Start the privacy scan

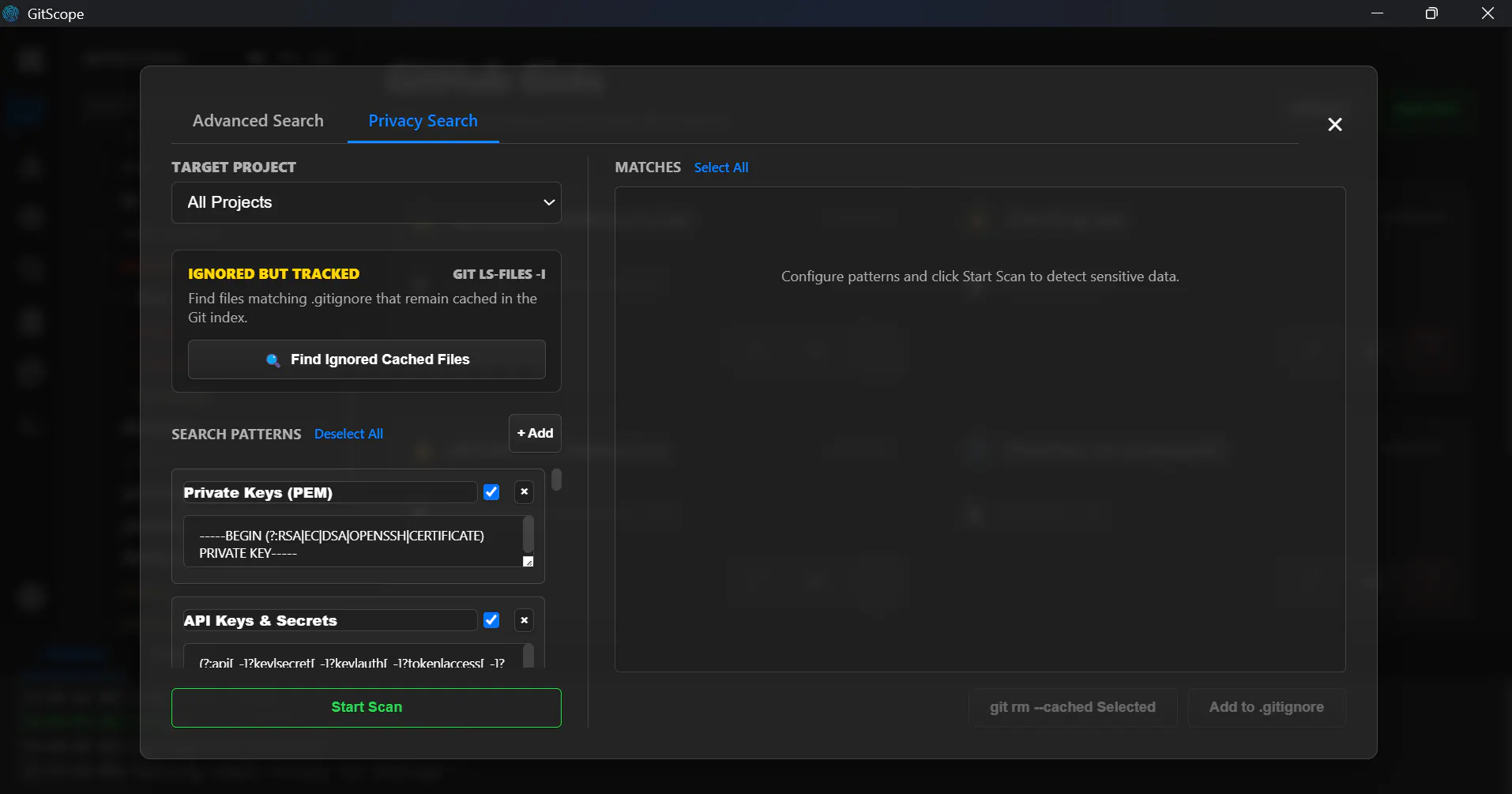tap(367, 707)
